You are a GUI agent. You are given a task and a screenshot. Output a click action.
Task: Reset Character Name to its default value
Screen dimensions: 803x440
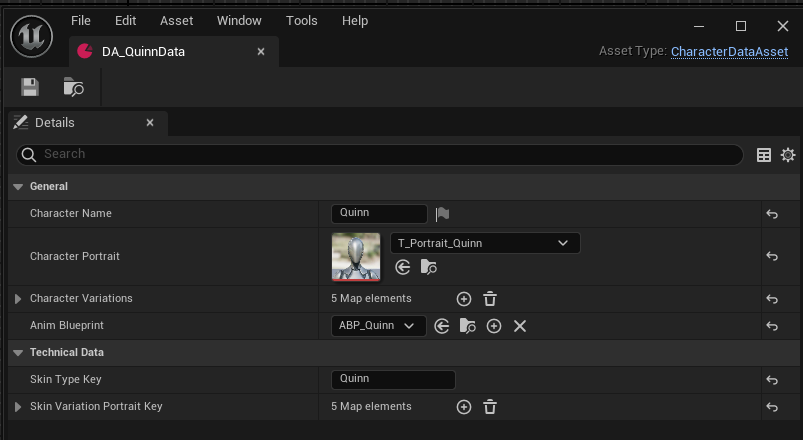(772, 214)
